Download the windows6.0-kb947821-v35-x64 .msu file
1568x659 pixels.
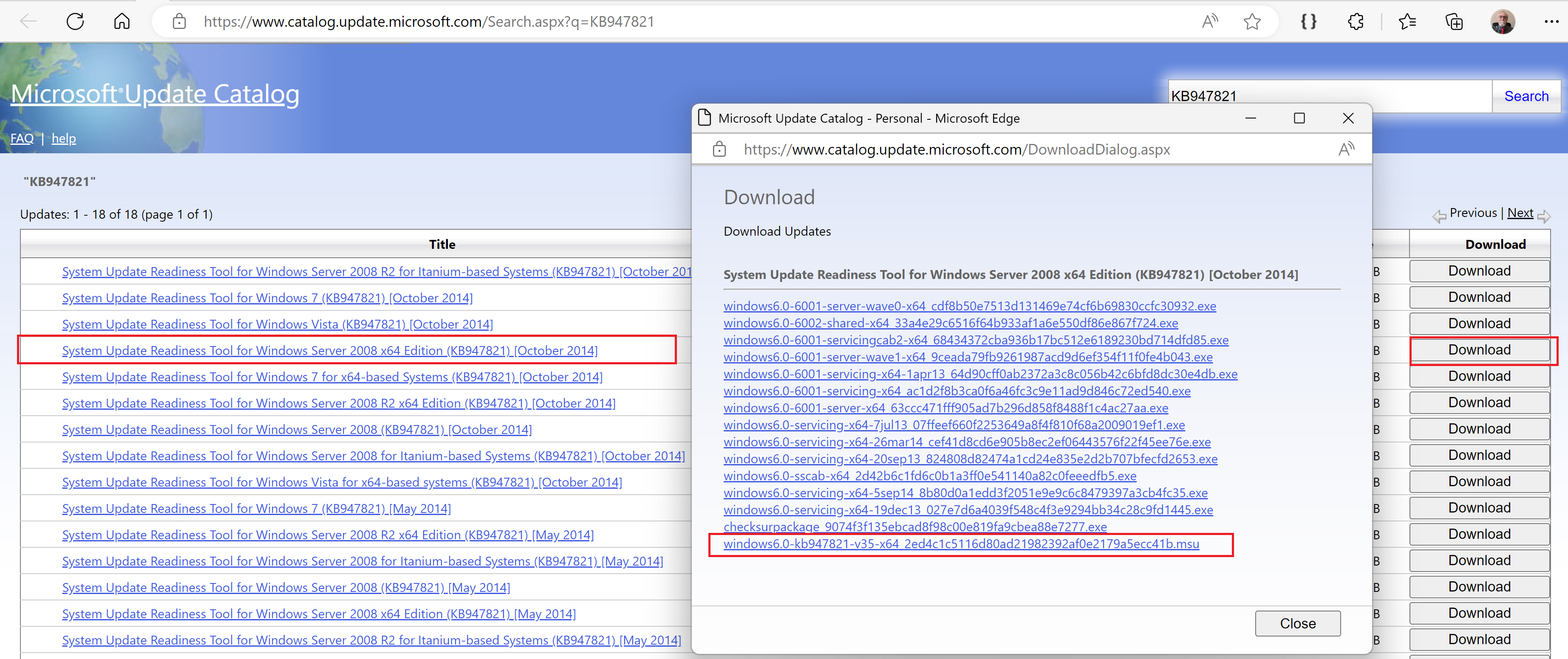(960, 544)
